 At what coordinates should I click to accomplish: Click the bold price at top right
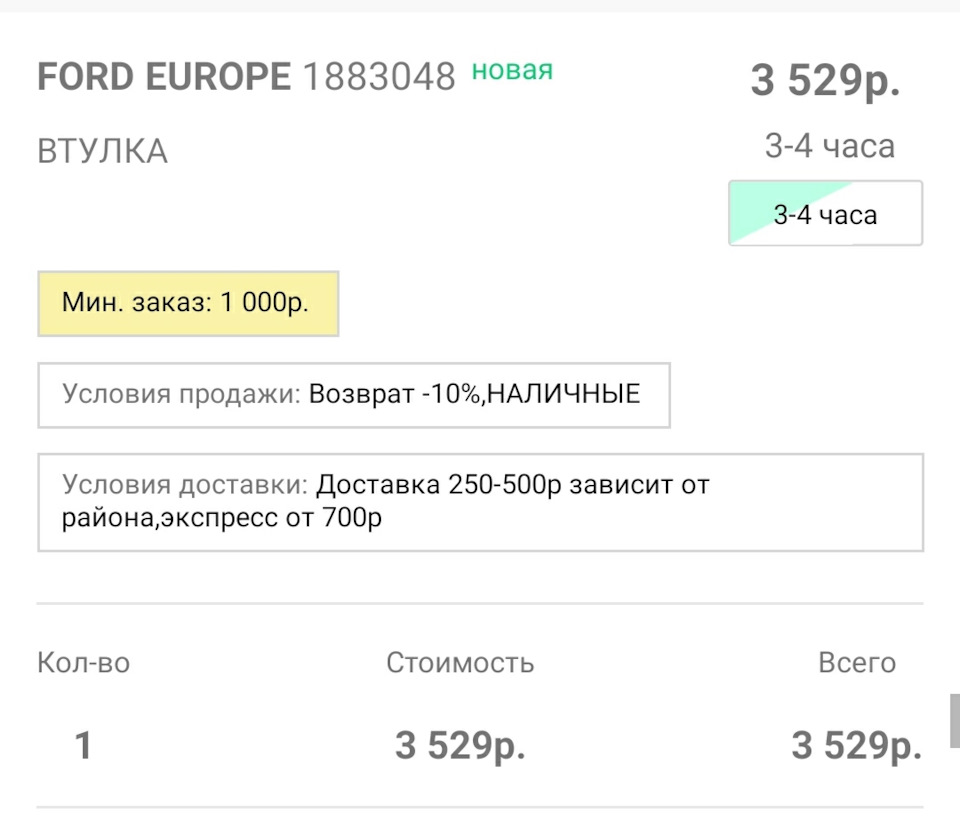[825, 82]
